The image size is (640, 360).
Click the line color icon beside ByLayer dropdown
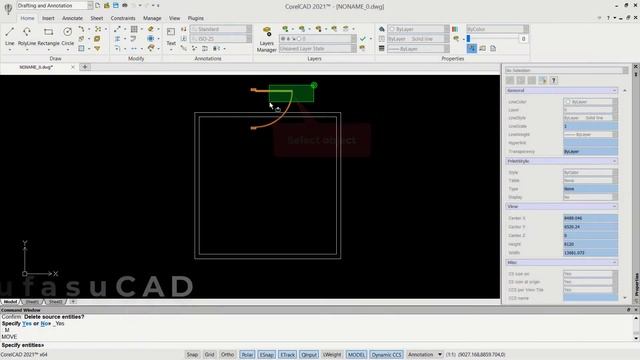coord(382,29)
